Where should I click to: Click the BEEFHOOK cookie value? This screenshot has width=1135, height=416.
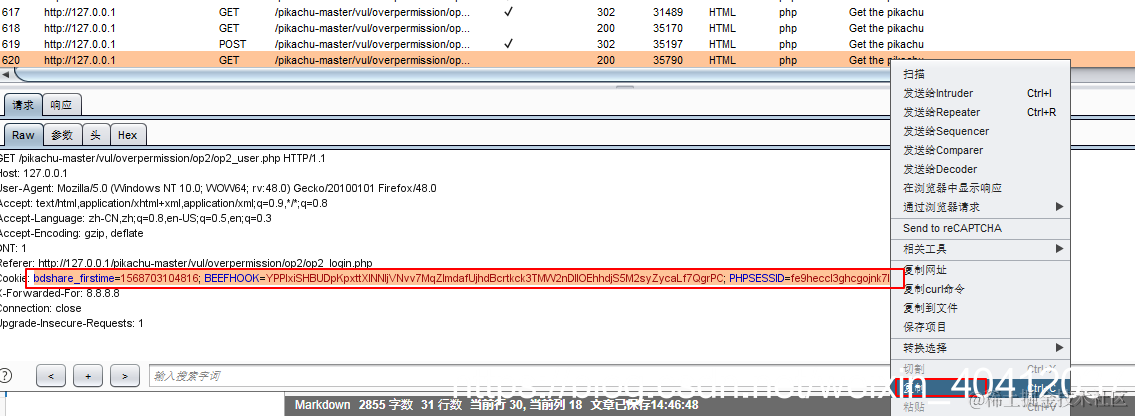tap(495, 278)
